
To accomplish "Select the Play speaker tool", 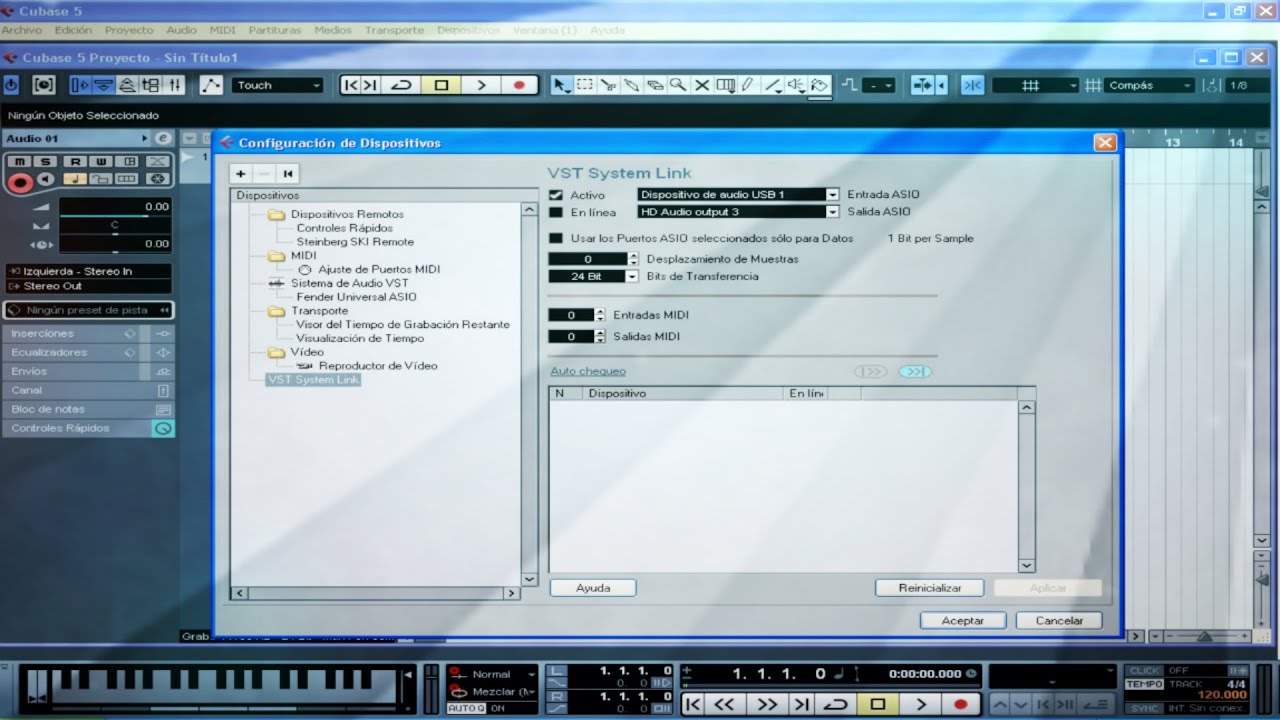I will coord(797,85).
